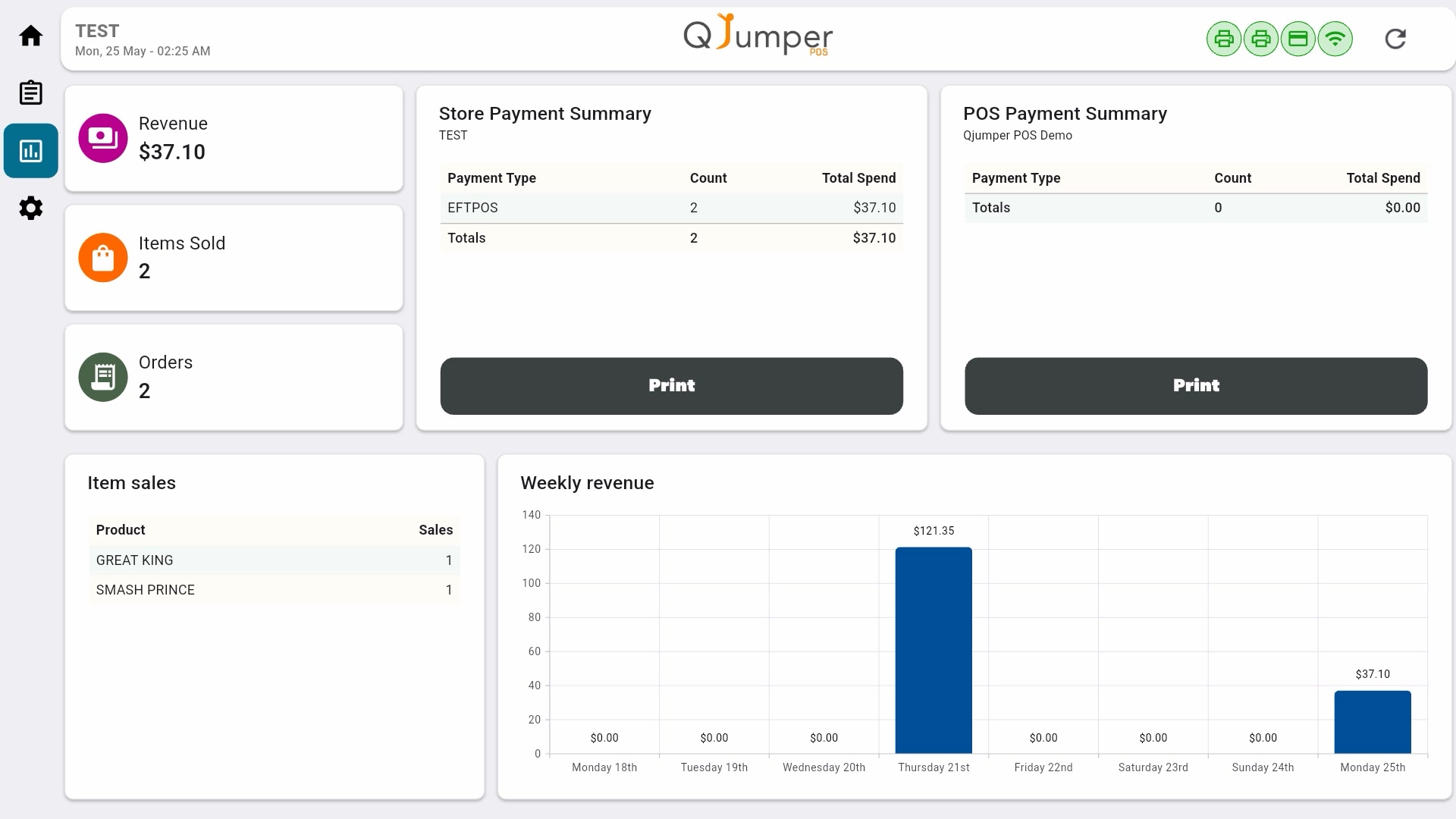Viewport: 1456px width, 819px height.
Task: Click the green Wi-Fi status icon
Action: click(1335, 39)
